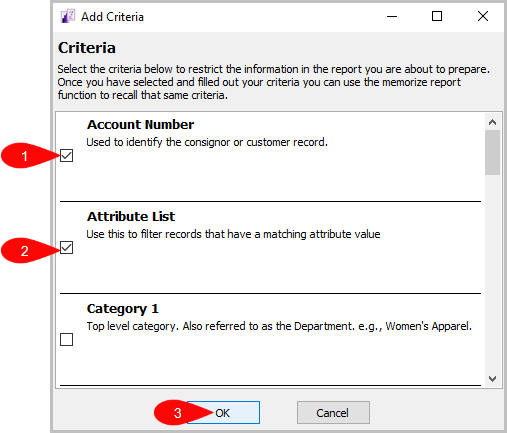The image size is (507, 433).
Task: Click the Add Criteria app icon in title bar
Action: coord(68,16)
